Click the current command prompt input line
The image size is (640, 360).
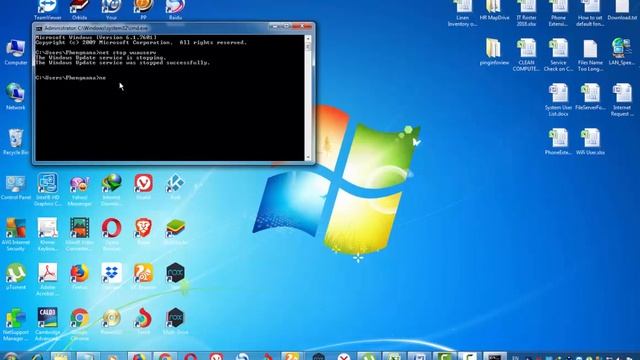tap(70, 78)
